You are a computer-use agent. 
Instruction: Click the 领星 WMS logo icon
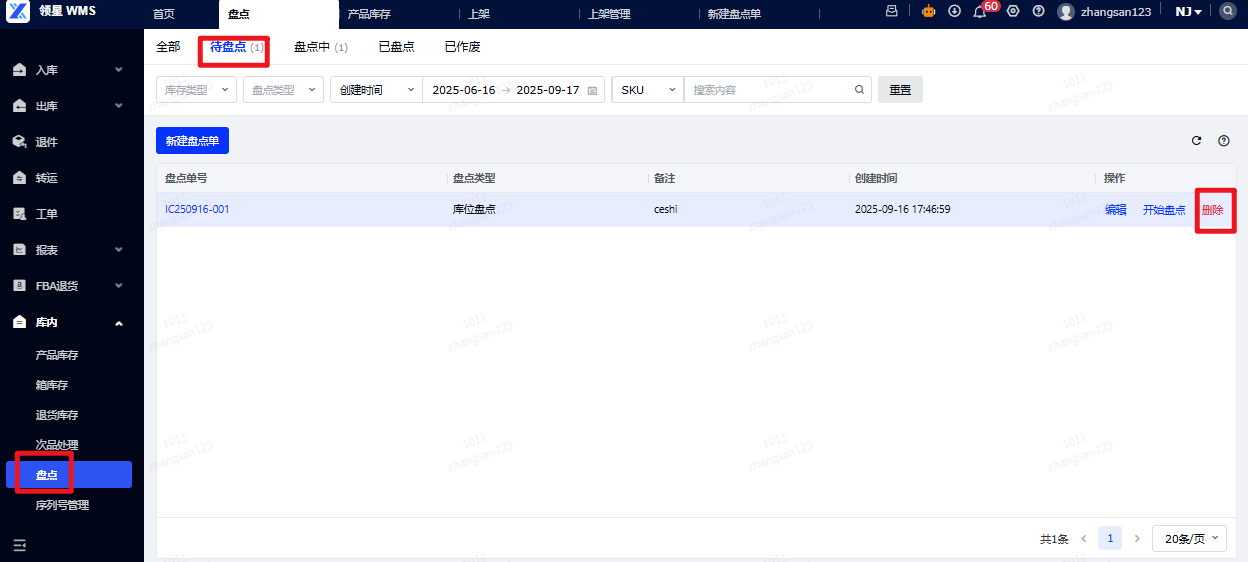pyautogui.click(x=18, y=12)
